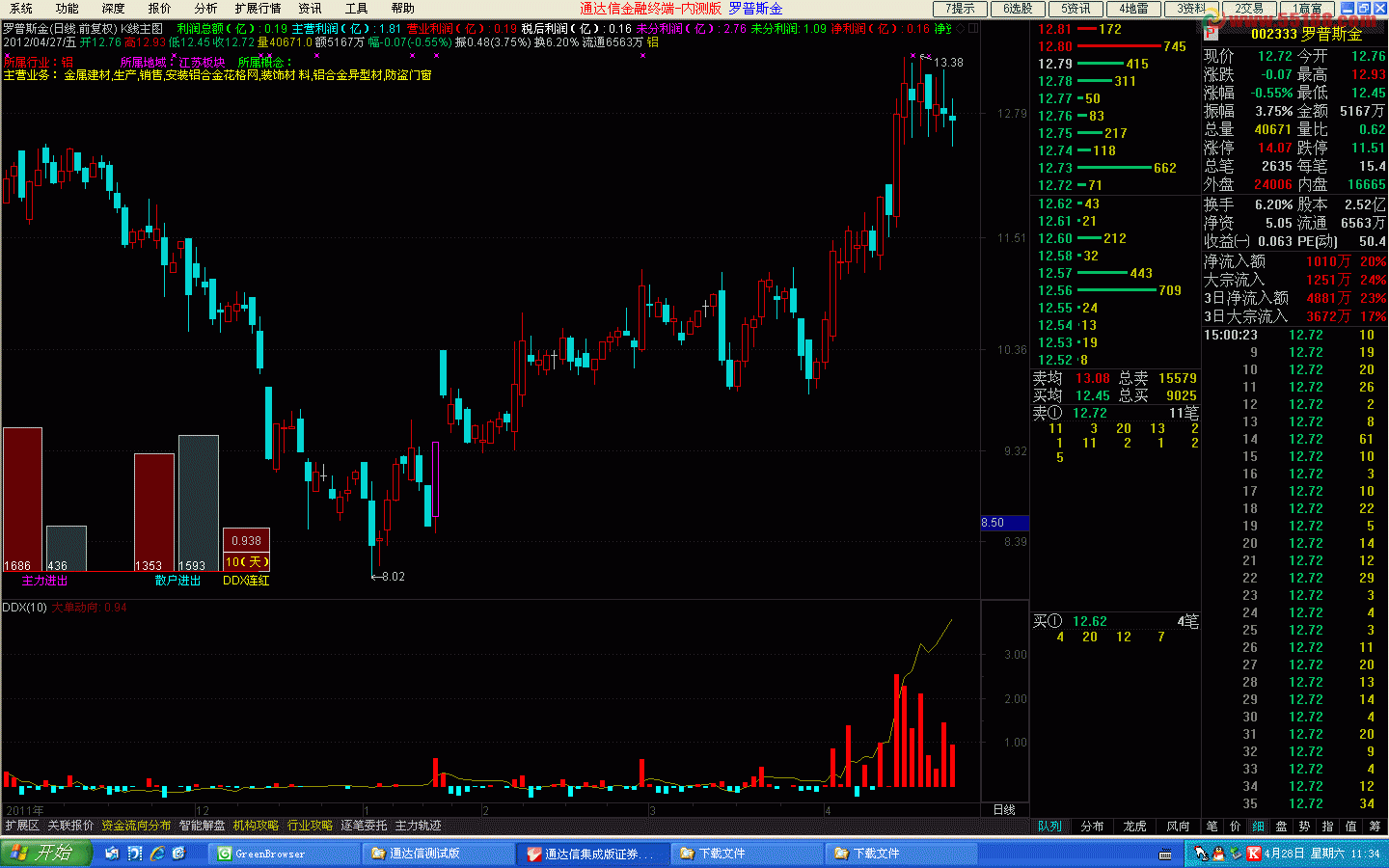Screen dimensions: 1389x868
Task: Select the 细 tab
Action: (x=1259, y=827)
